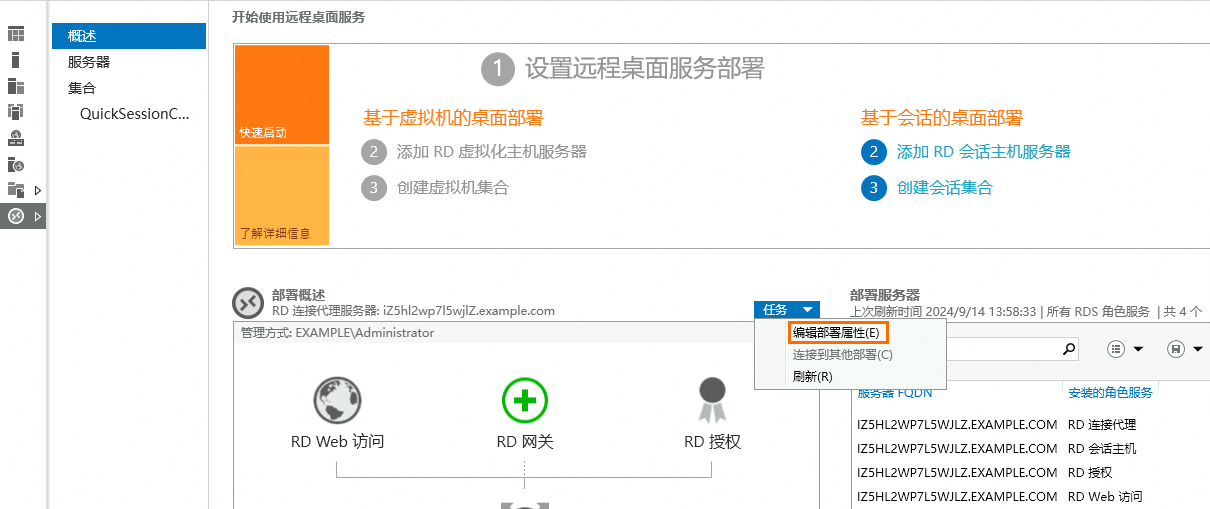Click the RD Web 访问 globe icon
The image size is (1210, 509).
(337, 401)
